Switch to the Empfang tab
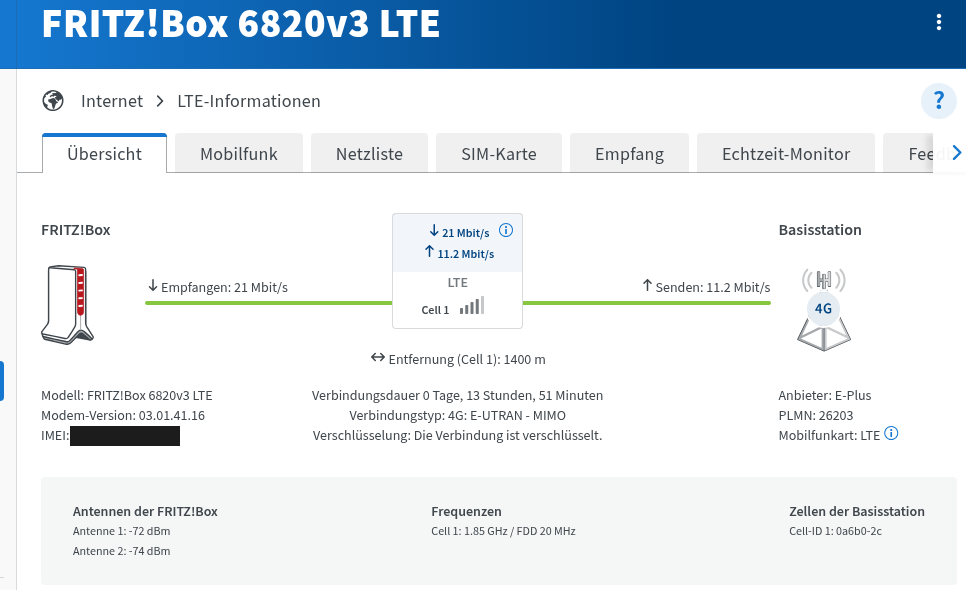Screen dimensions: 966x590 pos(629,153)
